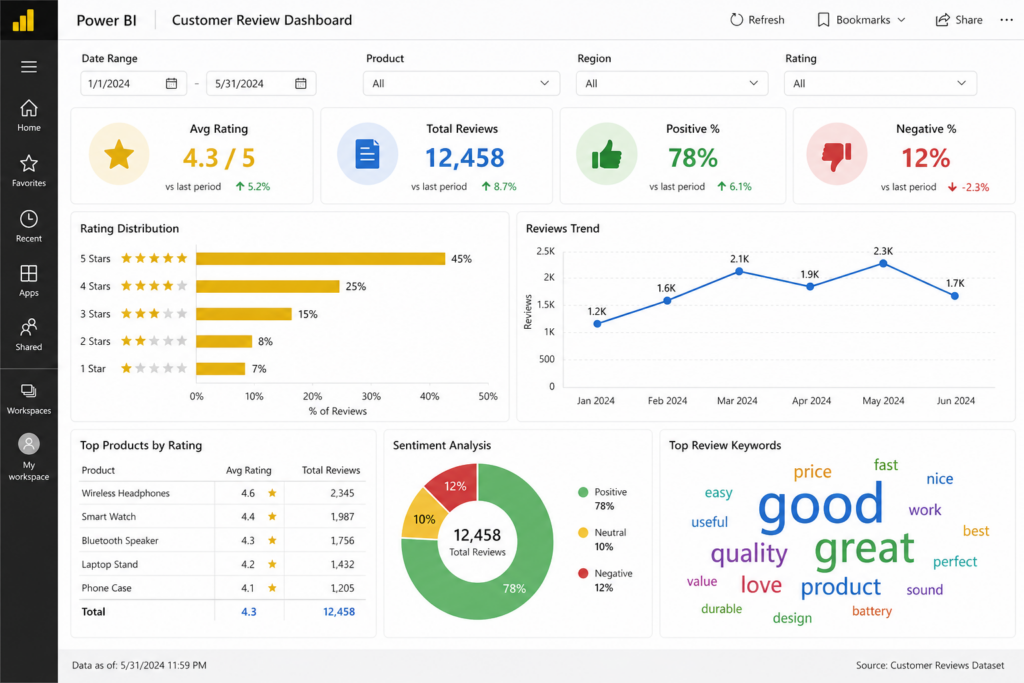Viewport: 1024px width, 683px height.
Task: Open My workspace avatar
Action: coord(29,444)
